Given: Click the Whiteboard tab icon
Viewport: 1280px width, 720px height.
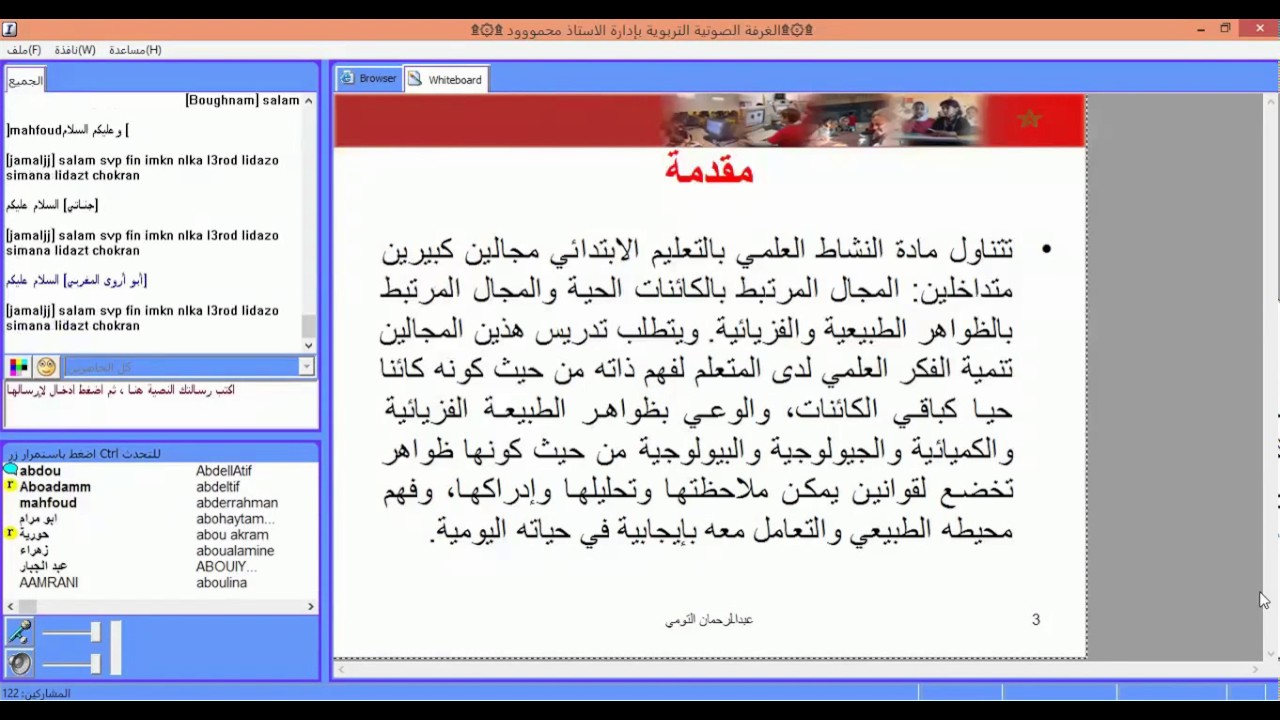Looking at the screenshot, I should 415,79.
